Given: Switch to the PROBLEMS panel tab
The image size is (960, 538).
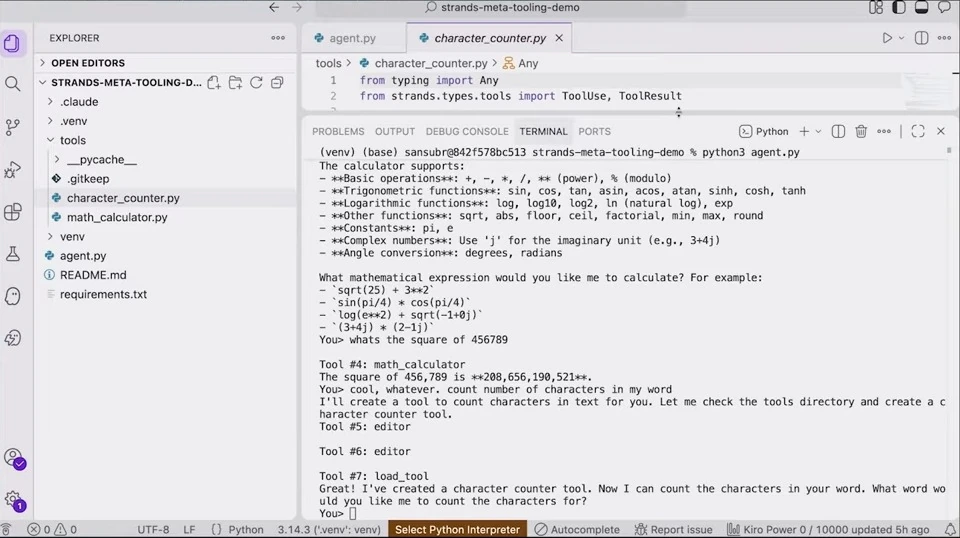Looking at the screenshot, I should tap(338, 132).
